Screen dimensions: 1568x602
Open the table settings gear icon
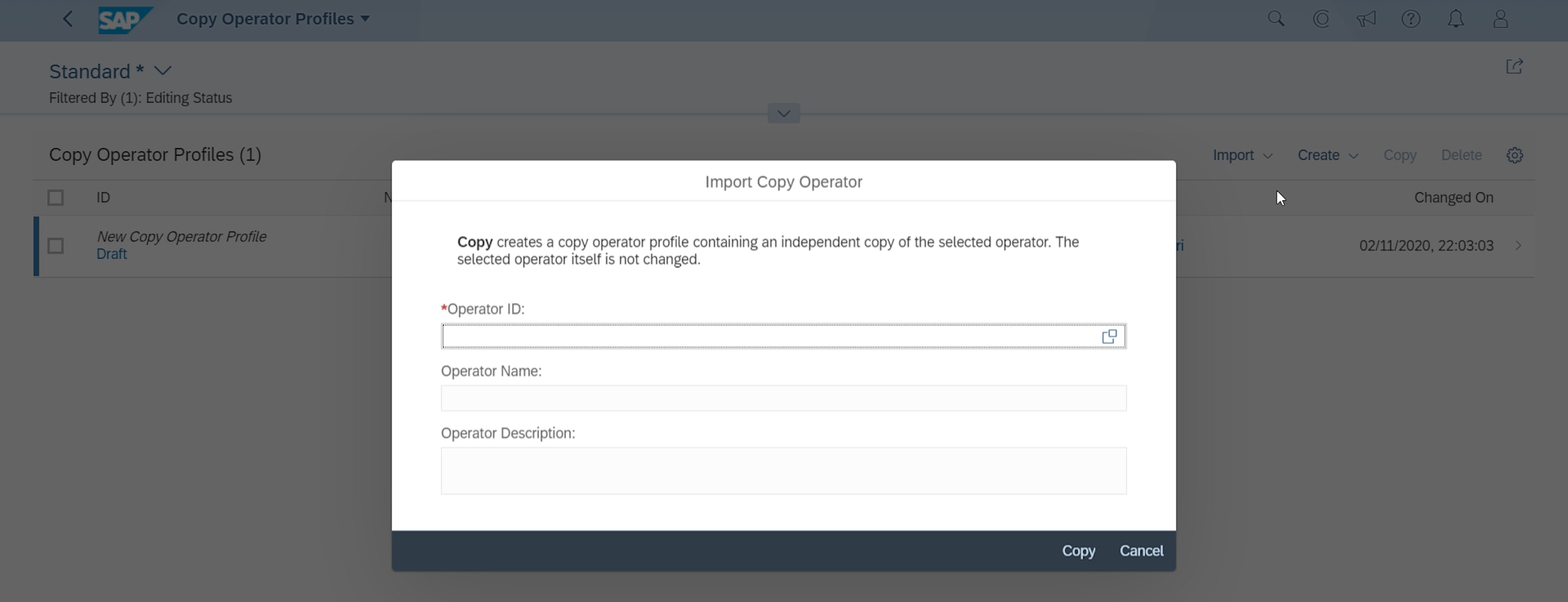point(1515,155)
